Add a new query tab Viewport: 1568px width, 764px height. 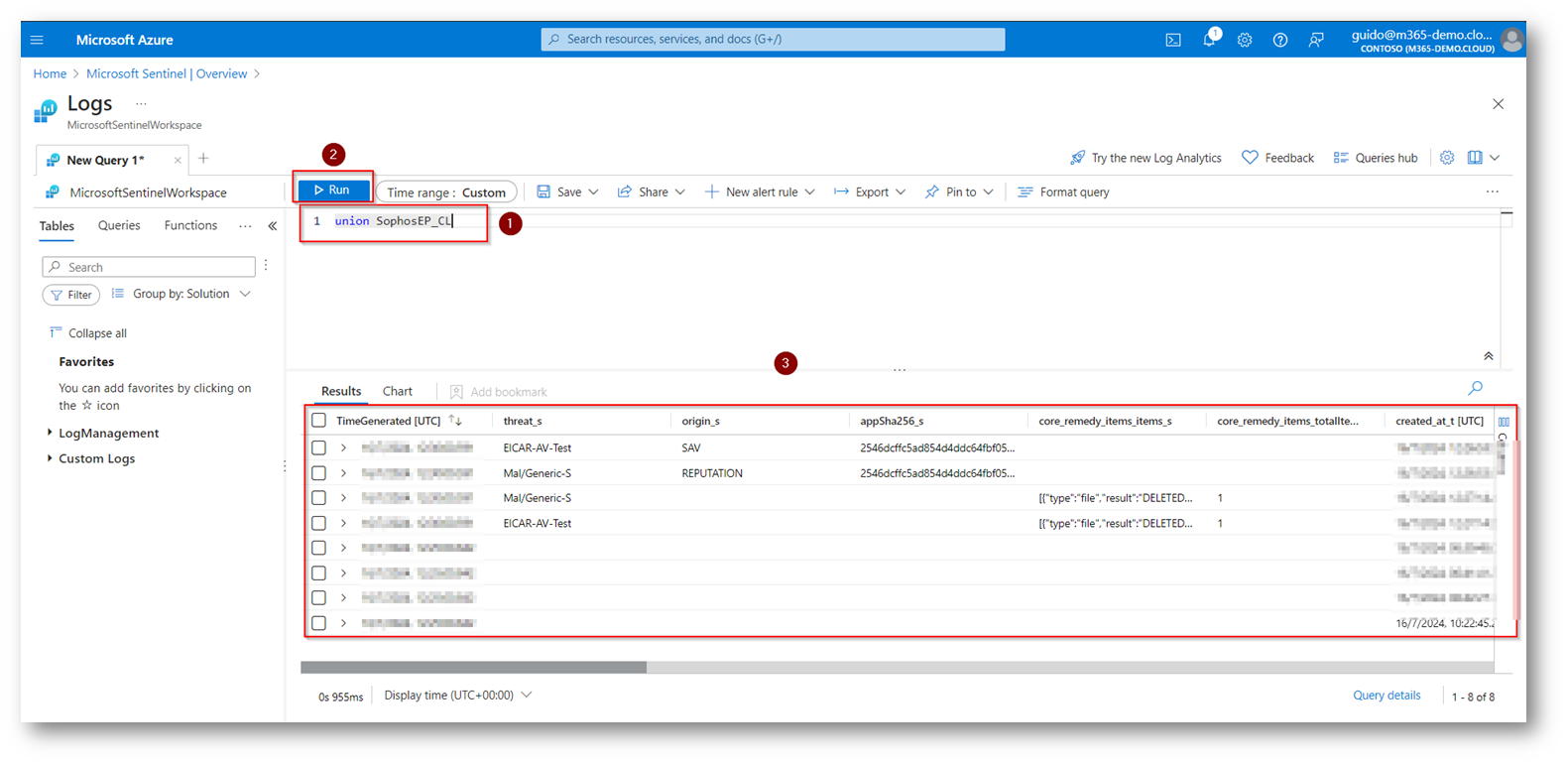tap(203, 159)
